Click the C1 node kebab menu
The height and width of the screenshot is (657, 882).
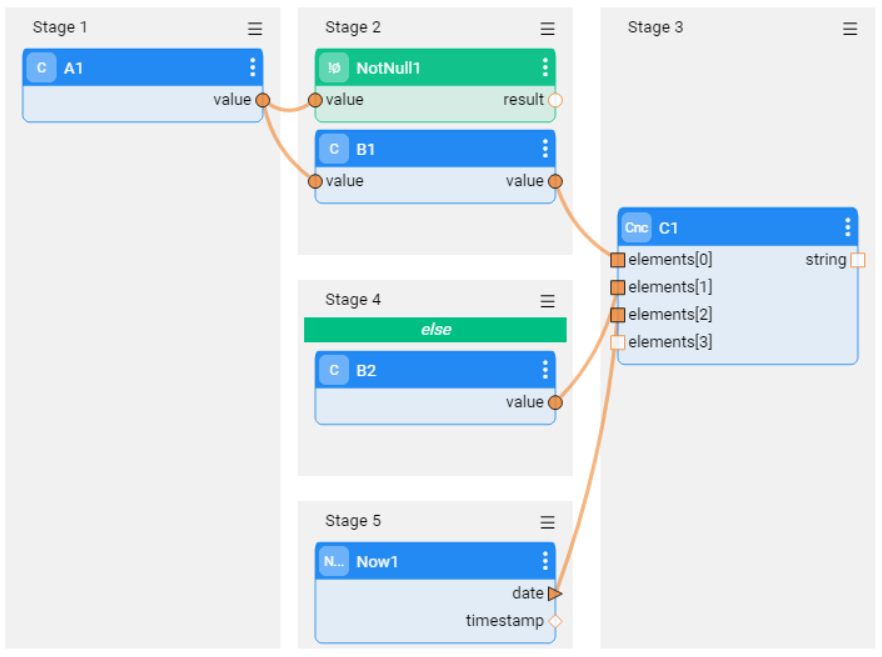pos(848,227)
